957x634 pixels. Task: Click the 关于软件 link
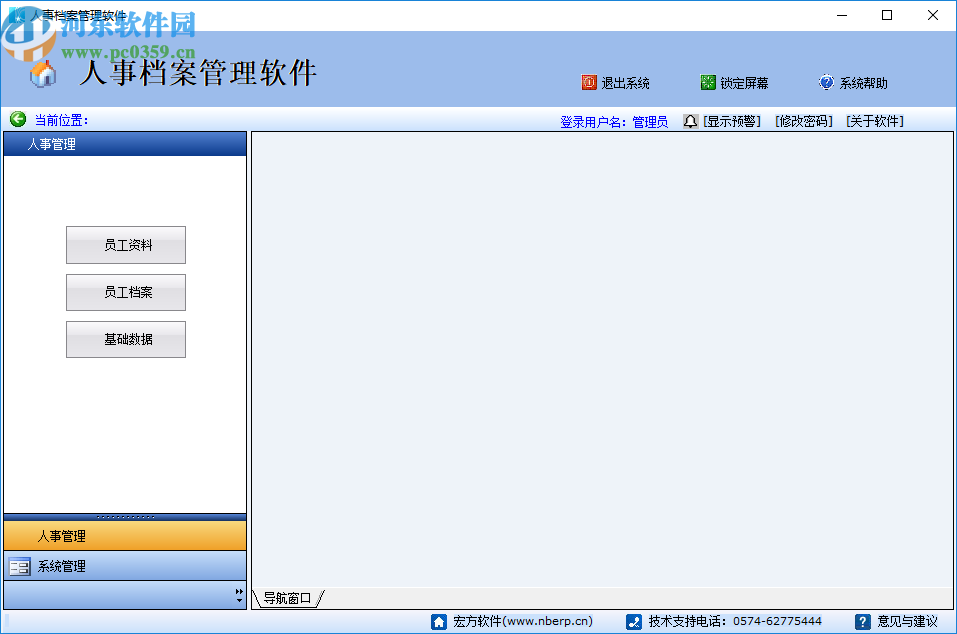pyautogui.click(x=872, y=121)
